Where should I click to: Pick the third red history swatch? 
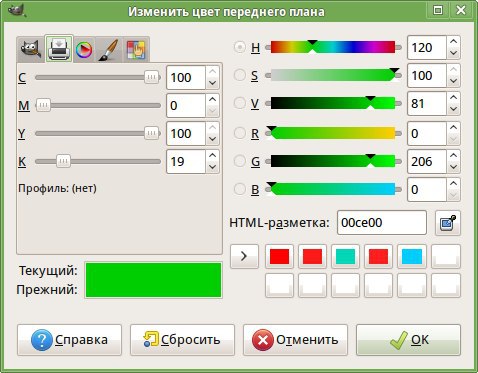378,256
